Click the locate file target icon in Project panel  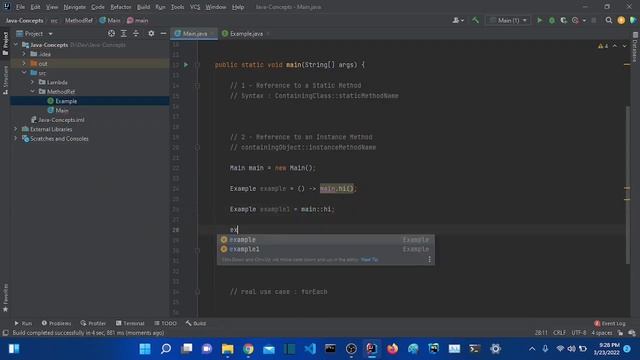pos(111,33)
